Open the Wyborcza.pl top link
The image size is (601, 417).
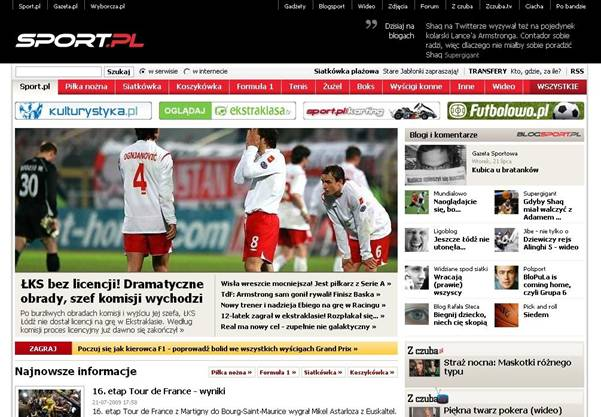[x=108, y=6]
